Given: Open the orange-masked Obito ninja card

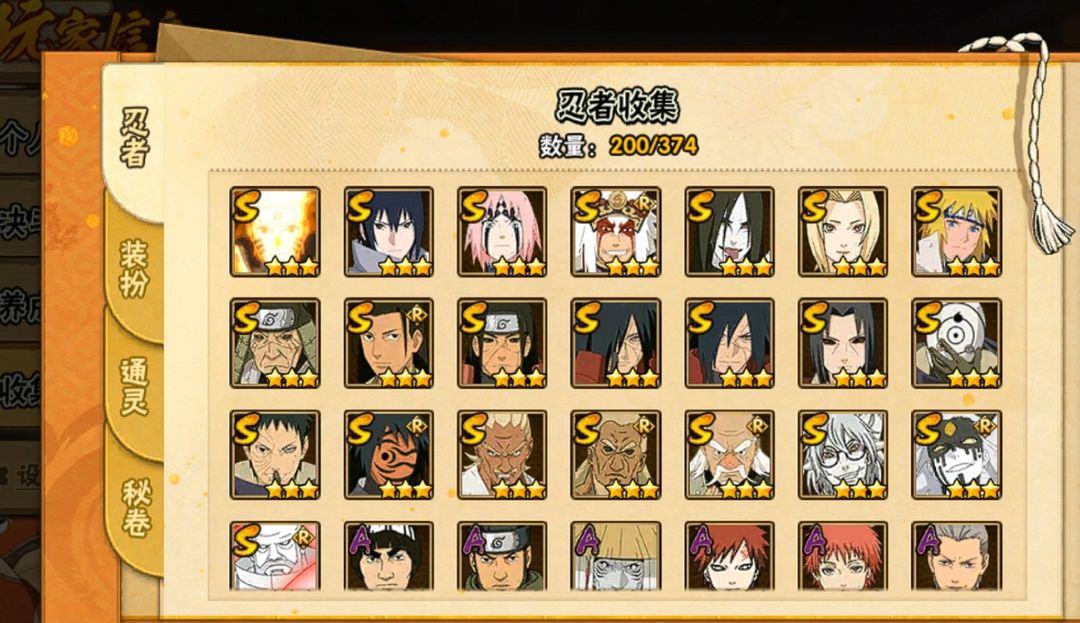Looking at the screenshot, I should coord(388,454).
